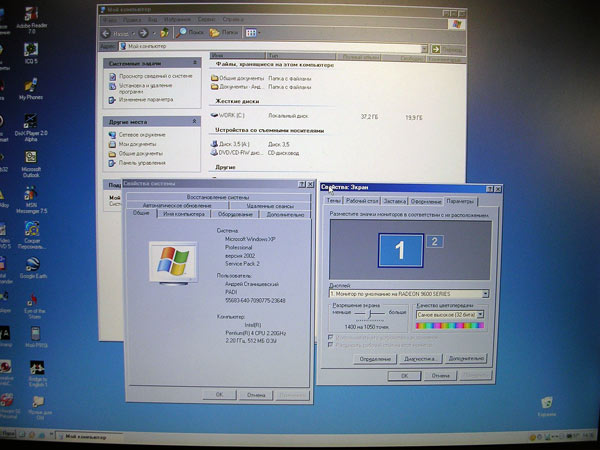Viewport: 600px width, 450px height.
Task: Select the WORK (C:) local disk
Action: click(228, 115)
